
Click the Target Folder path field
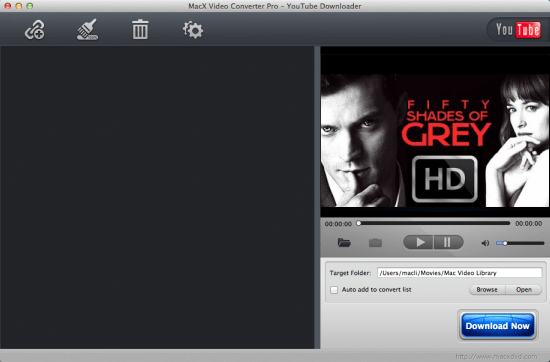460,273
